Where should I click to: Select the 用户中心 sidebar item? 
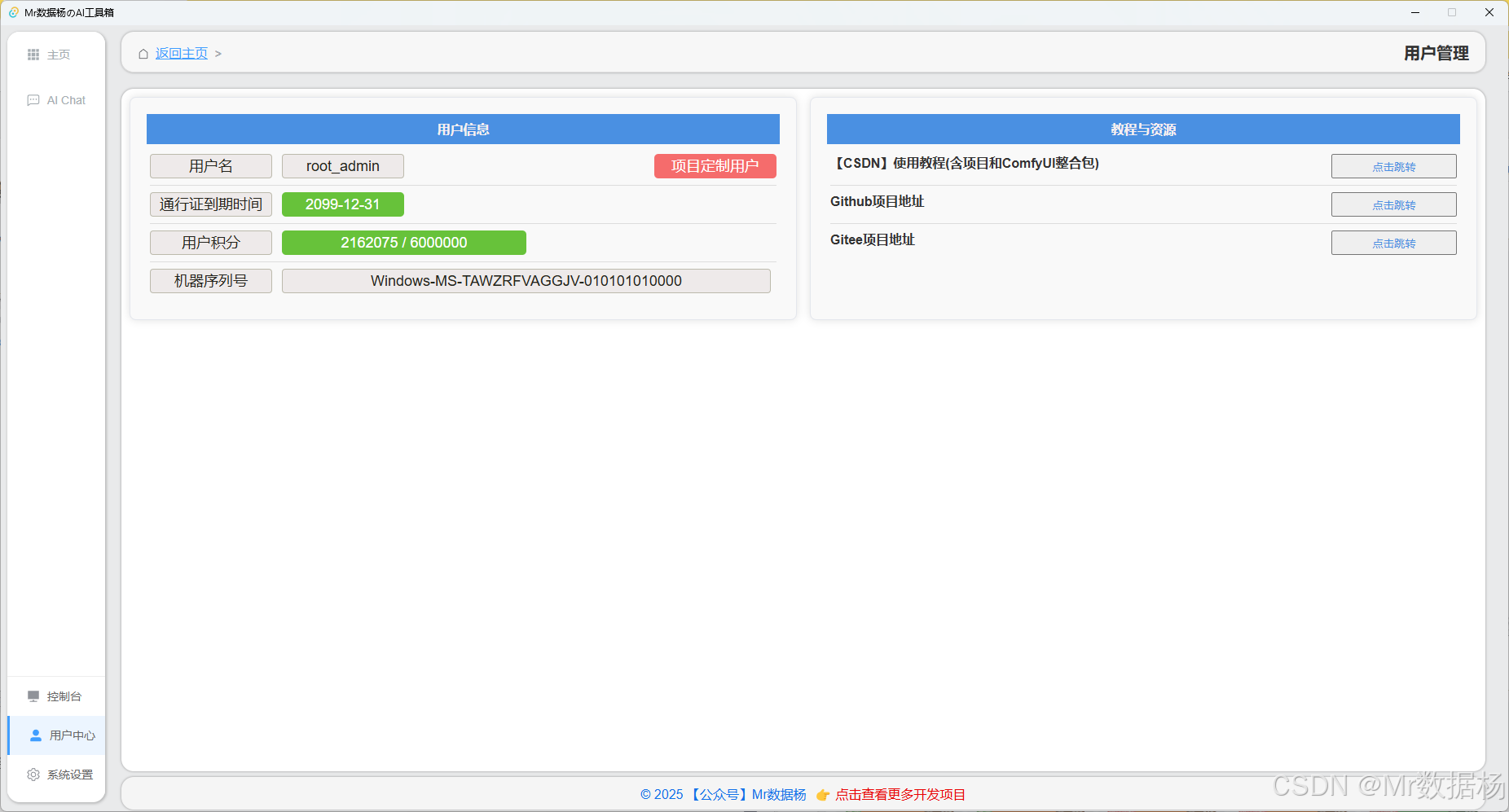56,735
